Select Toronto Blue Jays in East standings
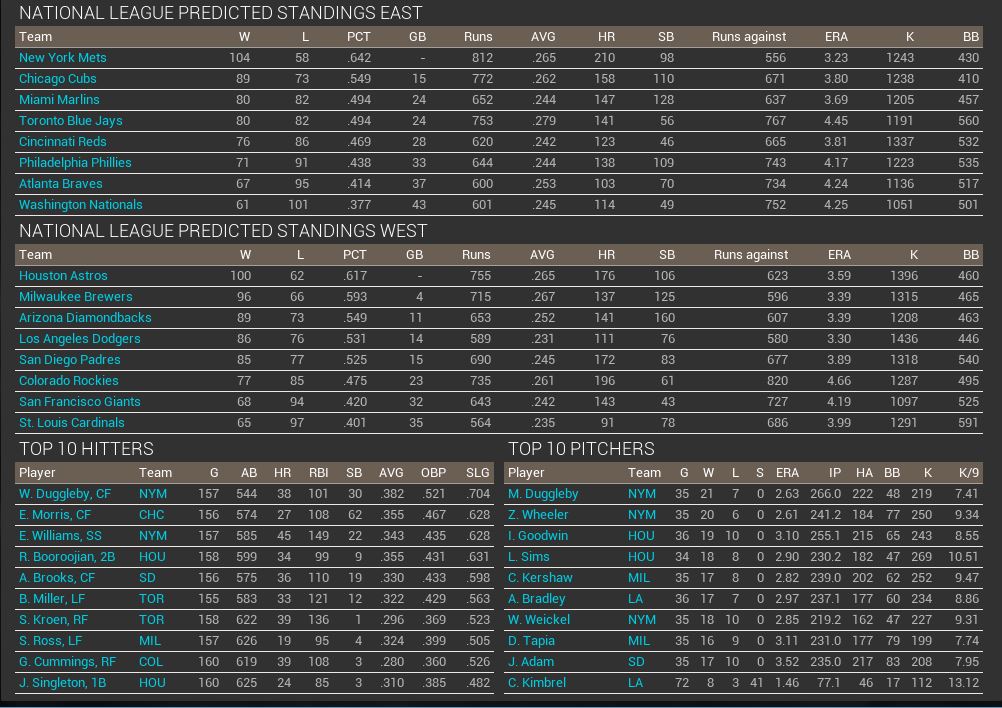1002x708 pixels. [x=70, y=121]
